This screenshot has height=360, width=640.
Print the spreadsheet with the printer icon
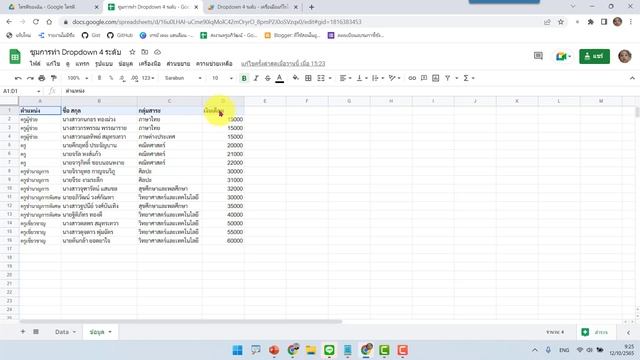(42, 78)
